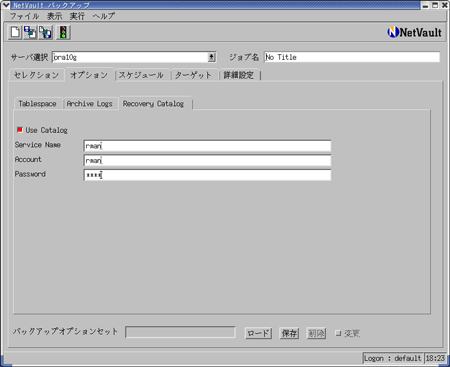The width and height of the screenshot is (450, 367).
Task: Open the 実行 menu
Action: [x=77, y=16]
